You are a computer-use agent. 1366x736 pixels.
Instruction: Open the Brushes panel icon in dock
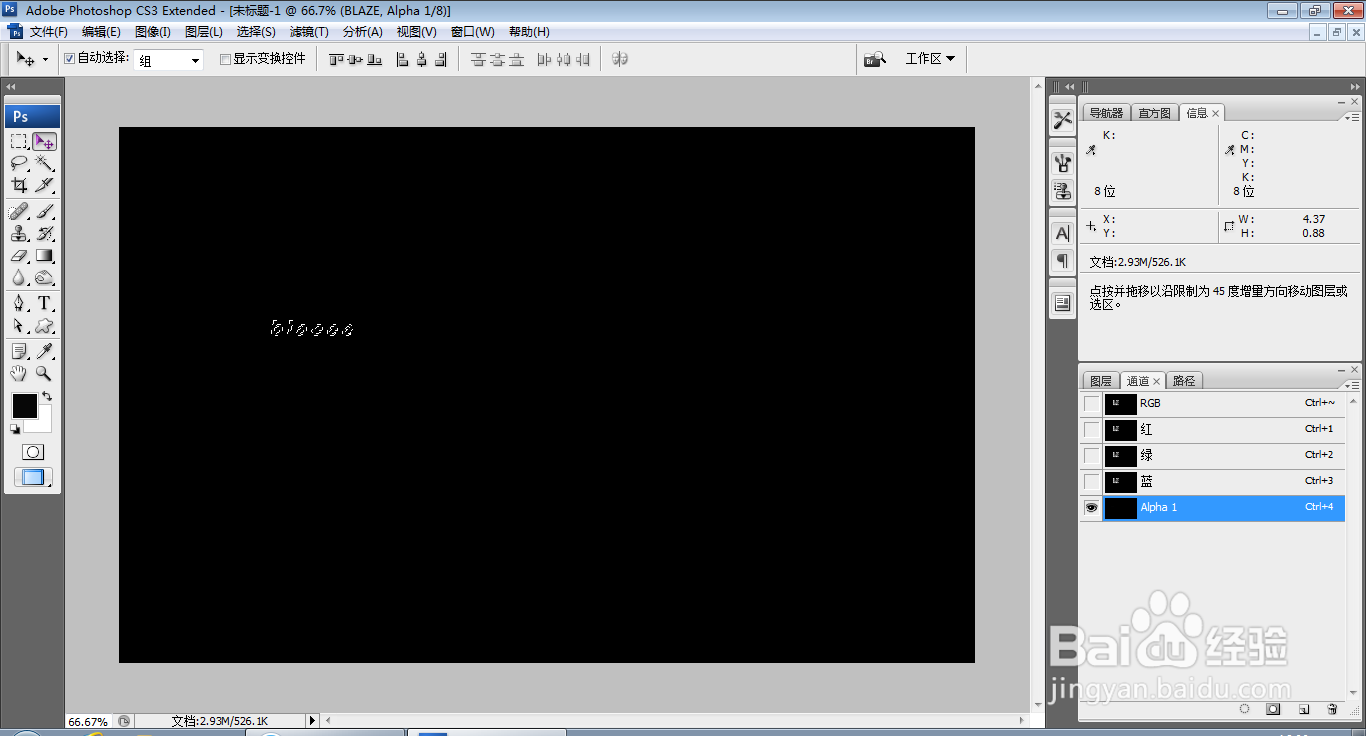coord(1062,163)
